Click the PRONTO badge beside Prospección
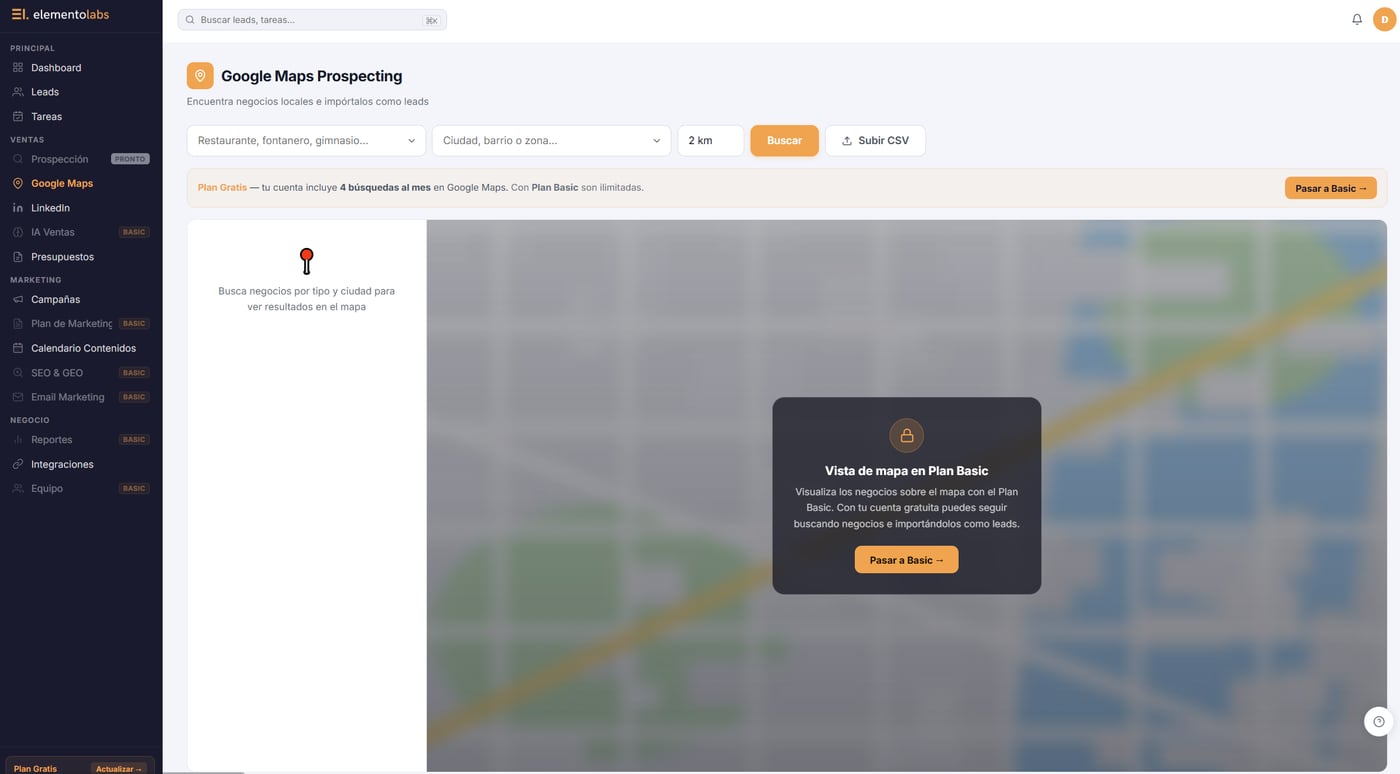The height and width of the screenshot is (774, 1400). tap(130, 159)
